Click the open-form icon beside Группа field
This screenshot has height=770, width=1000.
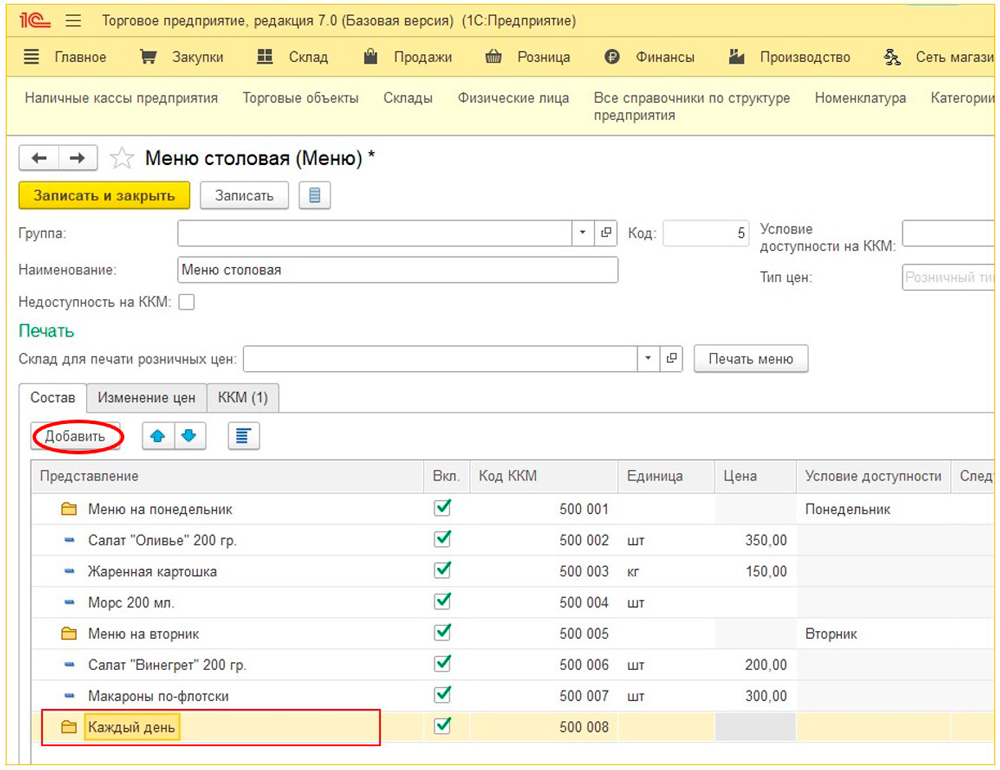[x=606, y=233]
